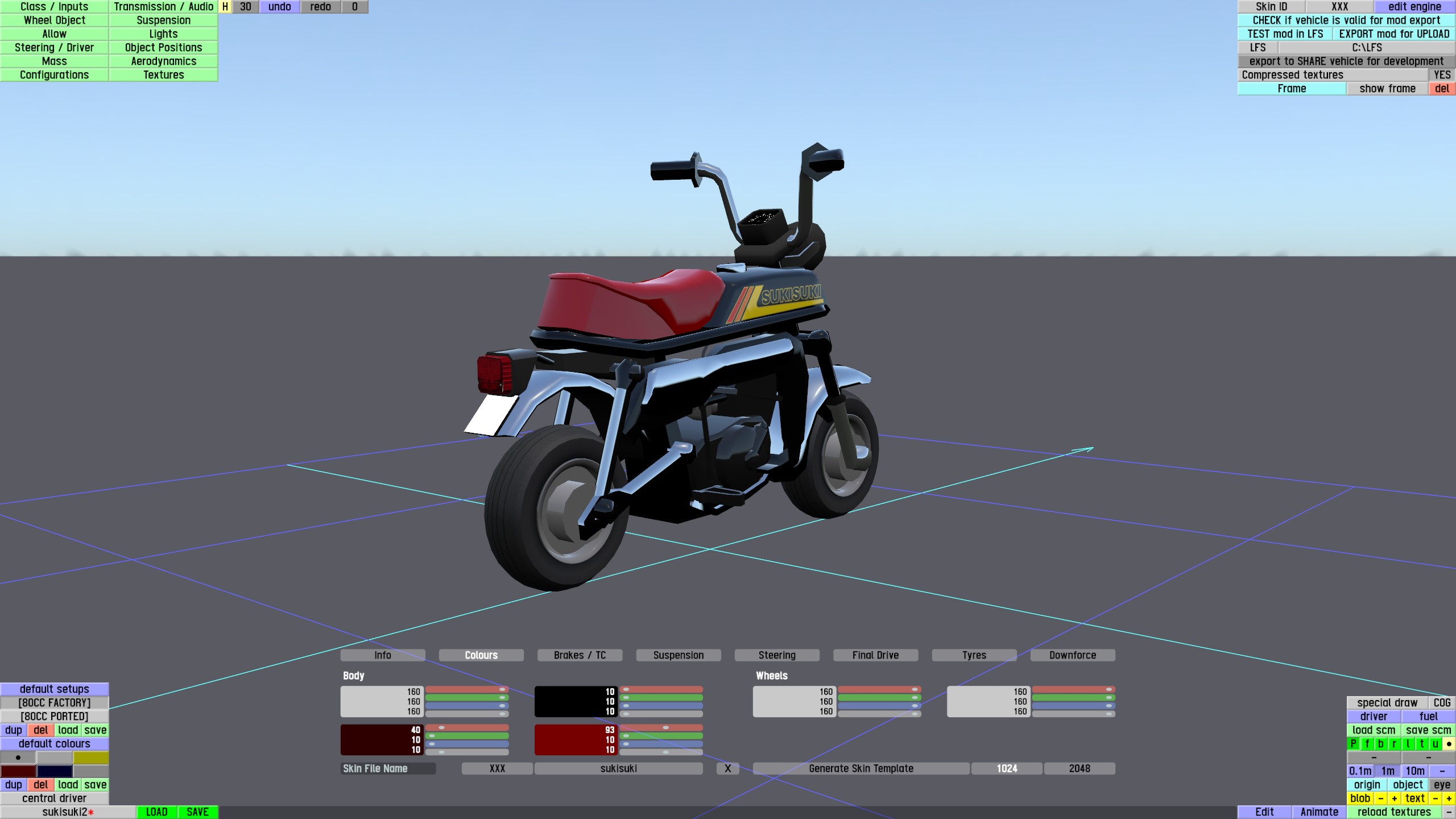Open the special draw options
1456x819 pixels.
tap(1387, 702)
